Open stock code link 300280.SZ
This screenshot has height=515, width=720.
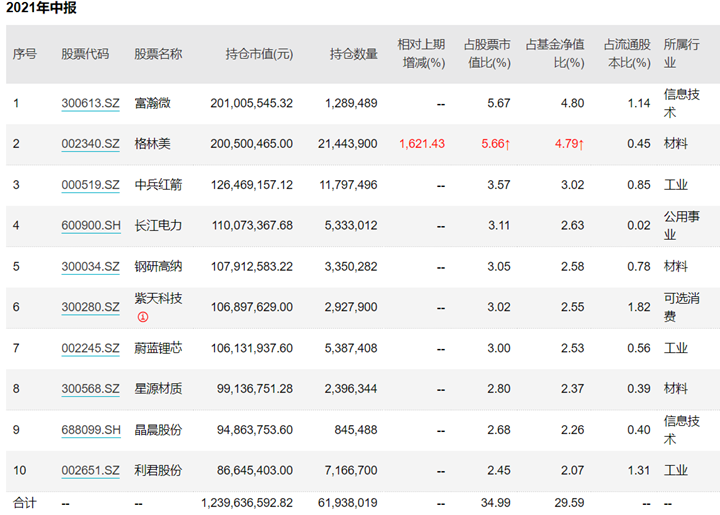(x=90, y=307)
